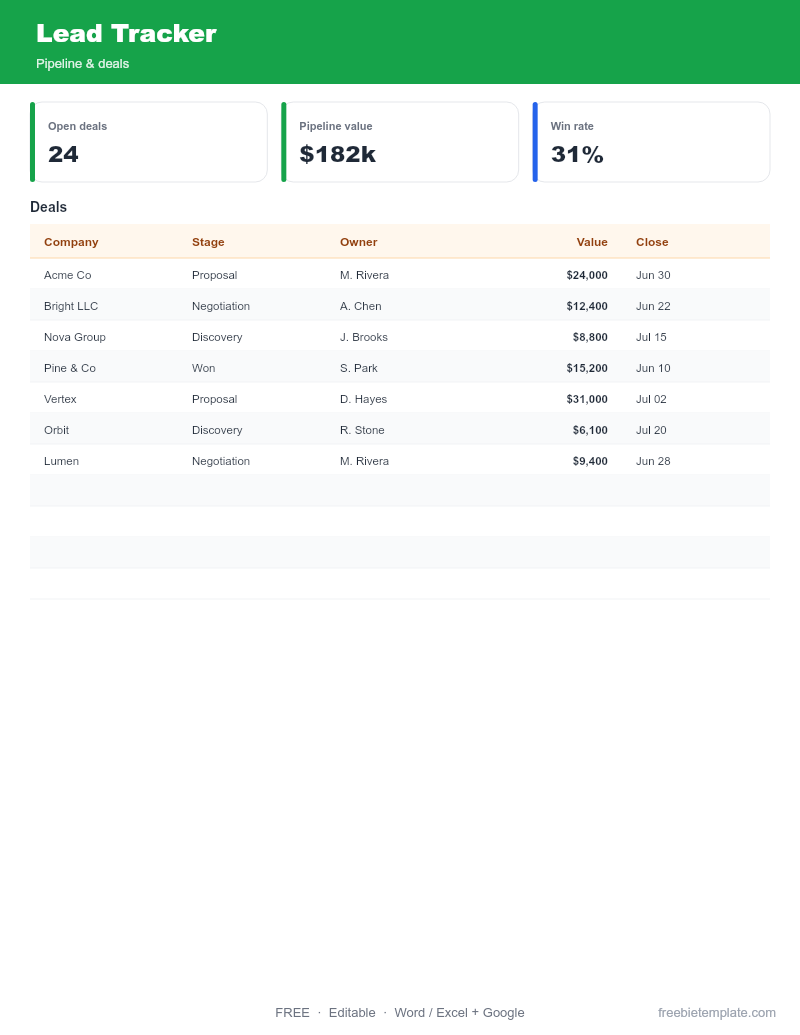Select owner J. Brooks
The width and height of the screenshot is (800, 1035).
364,337
